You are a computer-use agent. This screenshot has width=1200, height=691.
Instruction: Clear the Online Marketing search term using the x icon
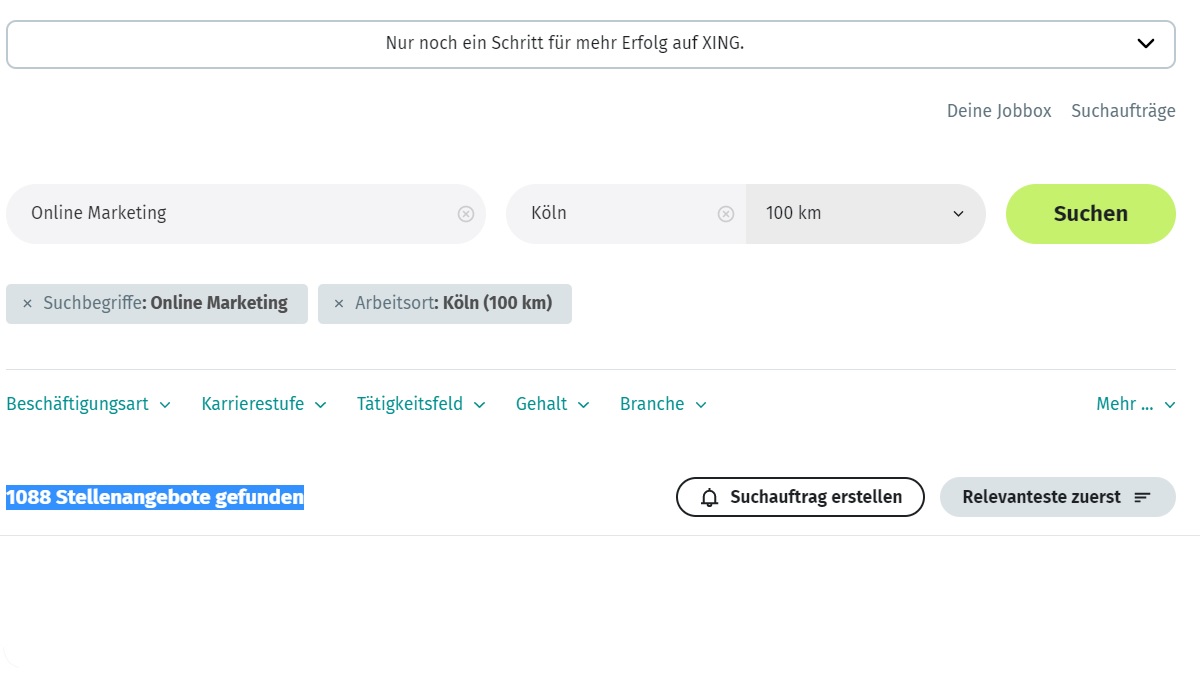pyautogui.click(x=464, y=212)
